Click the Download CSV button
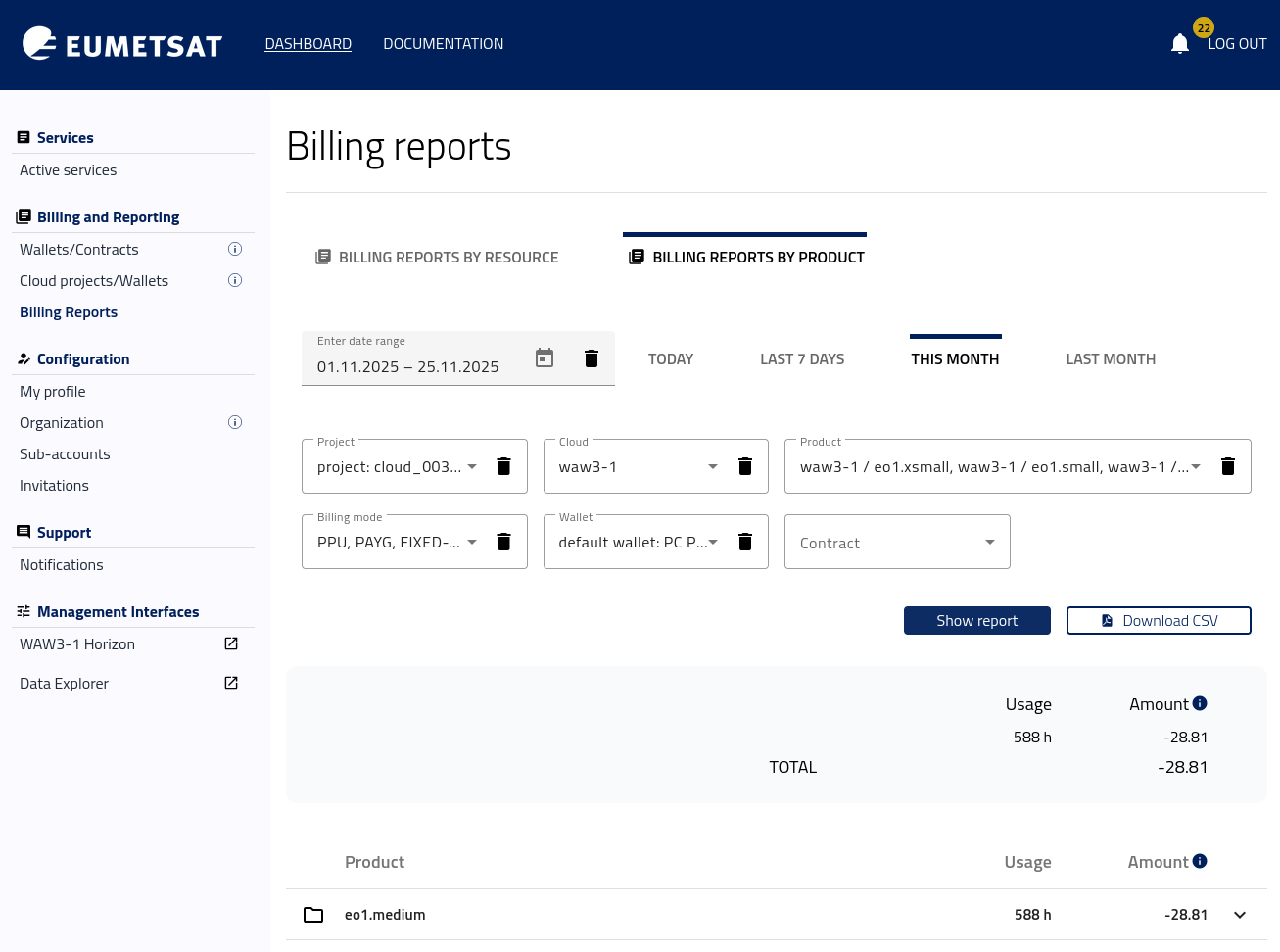1280x952 pixels. [x=1158, y=621]
